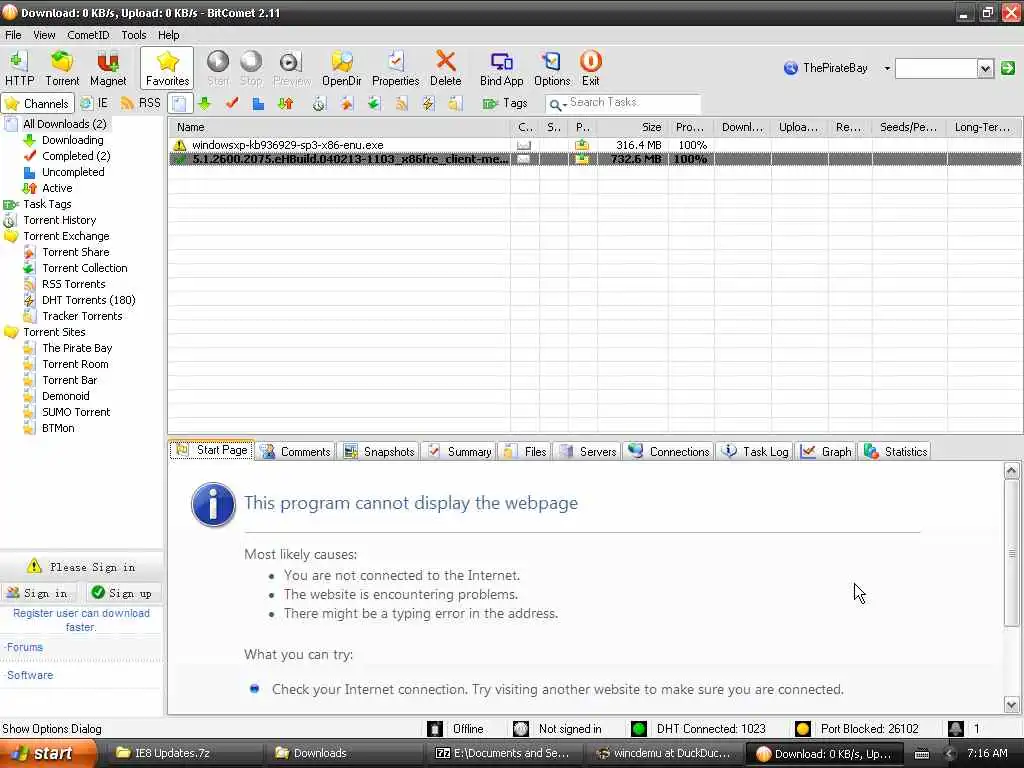Open Torrent Exchange folder node
The height and width of the screenshot is (768, 1024).
66,236
